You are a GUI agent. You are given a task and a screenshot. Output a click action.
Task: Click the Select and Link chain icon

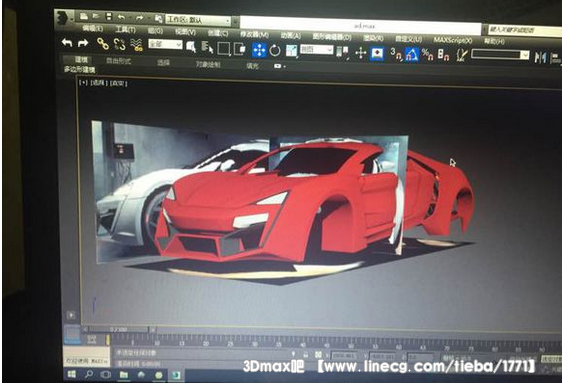103,44
